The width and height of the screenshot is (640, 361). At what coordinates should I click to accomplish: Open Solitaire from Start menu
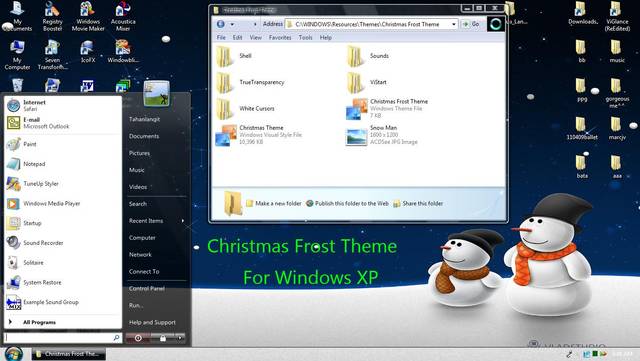63,263
